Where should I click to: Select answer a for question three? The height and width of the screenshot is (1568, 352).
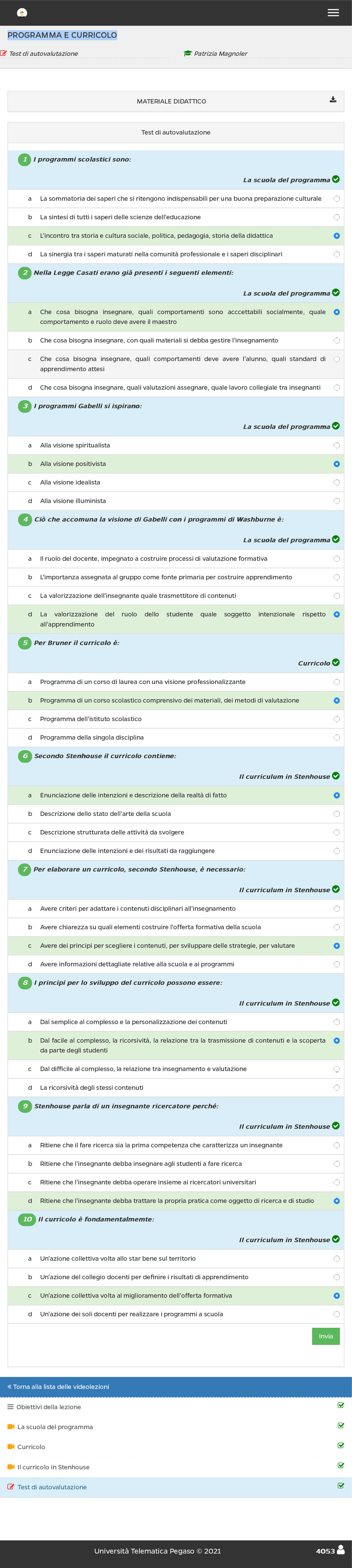point(337,445)
